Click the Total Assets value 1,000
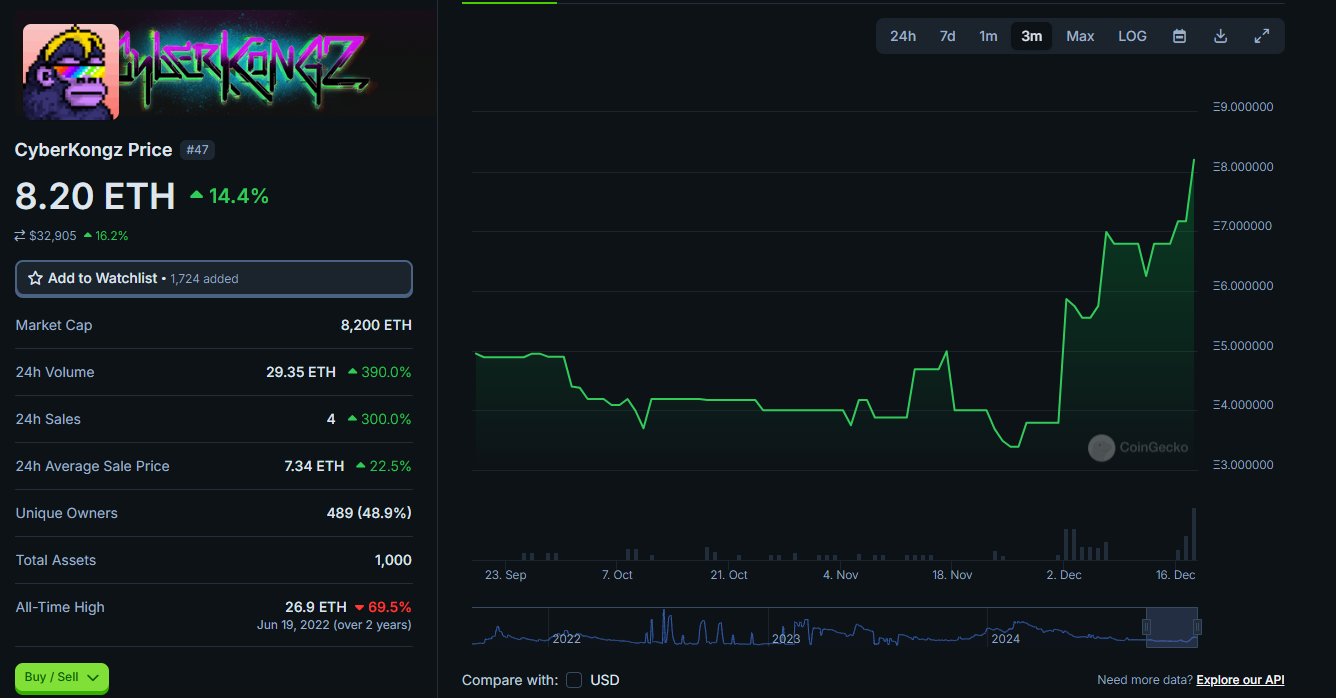This screenshot has width=1336, height=698. coord(393,560)
